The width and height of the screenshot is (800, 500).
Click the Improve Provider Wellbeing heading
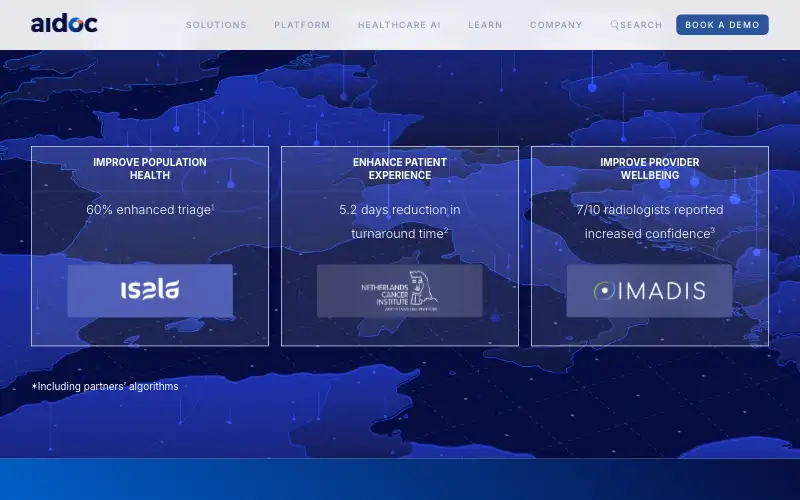pyautogui.click(x=649, y=168)
